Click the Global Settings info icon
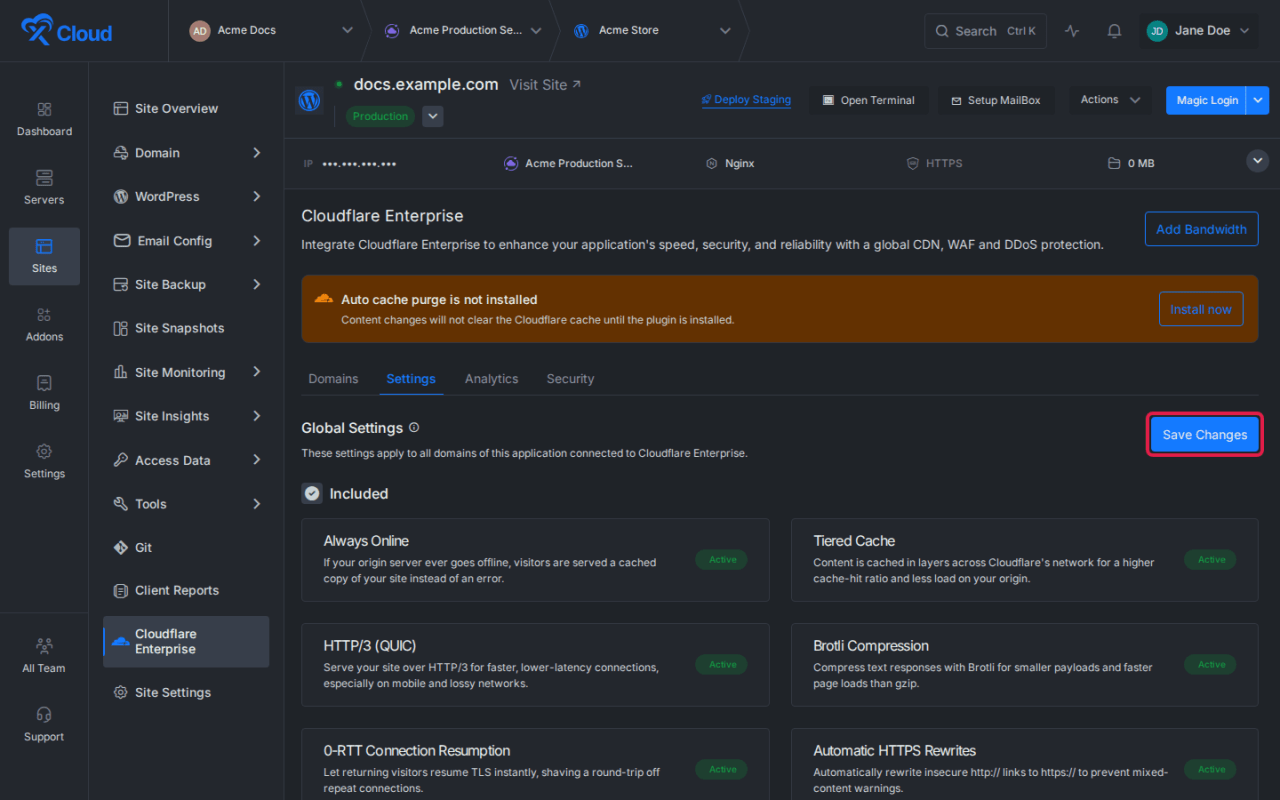Viewport: 1280px width, 800px height. point(414,427)
